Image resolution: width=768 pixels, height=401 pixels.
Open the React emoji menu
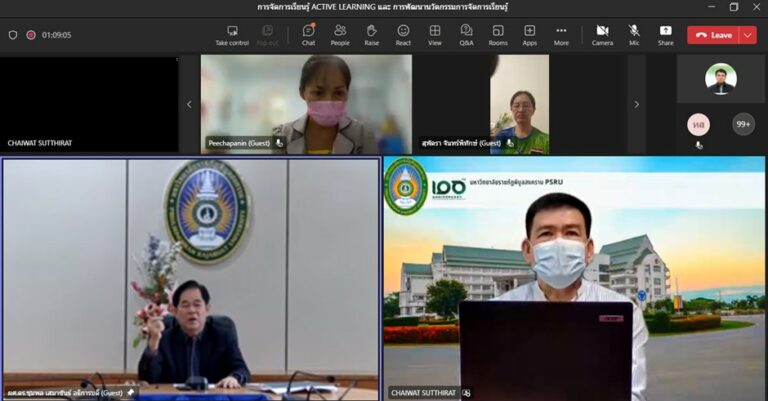(x=403, y=35)
